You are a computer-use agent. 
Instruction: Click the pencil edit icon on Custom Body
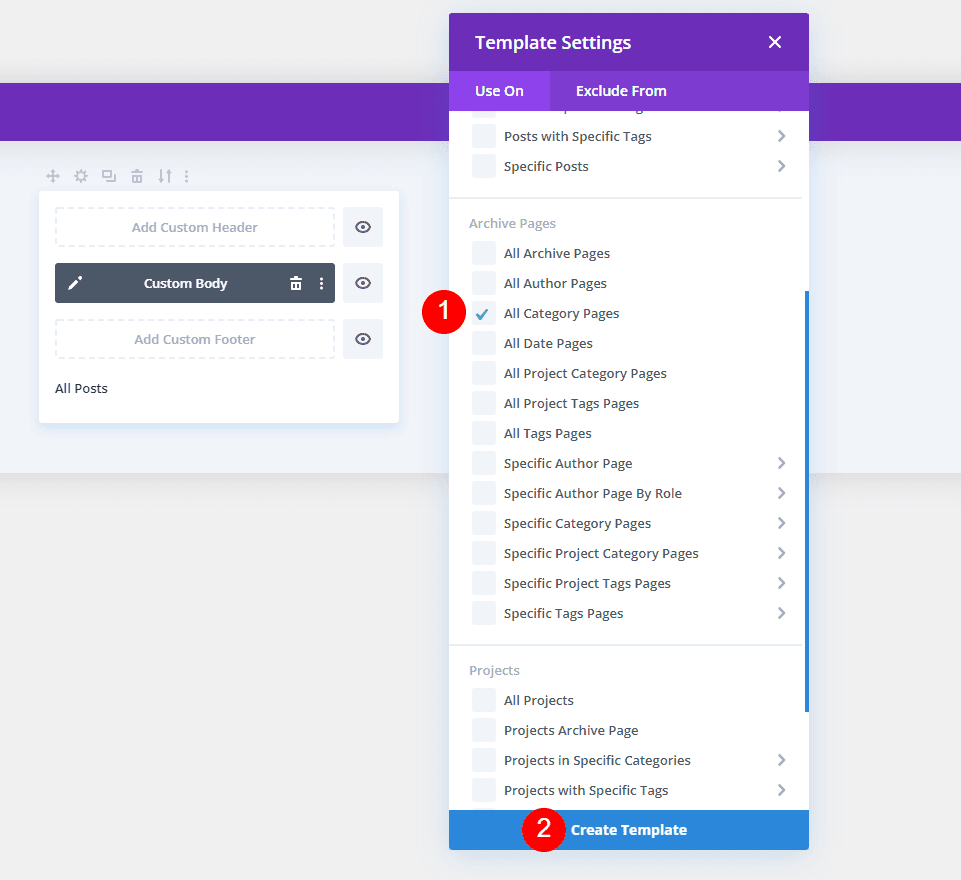coord(75,283)
